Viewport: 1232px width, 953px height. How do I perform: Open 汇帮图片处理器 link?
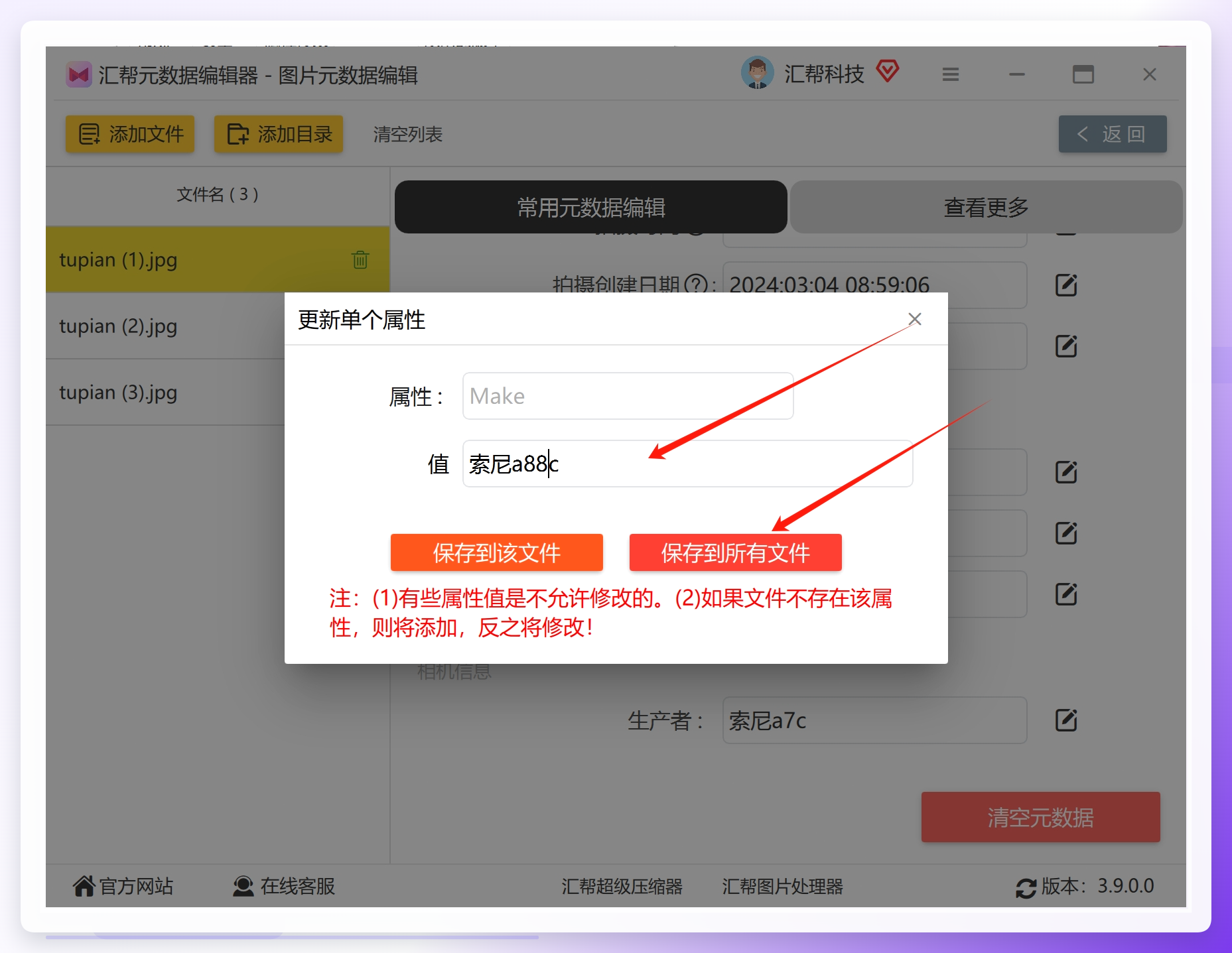(782, 887)
